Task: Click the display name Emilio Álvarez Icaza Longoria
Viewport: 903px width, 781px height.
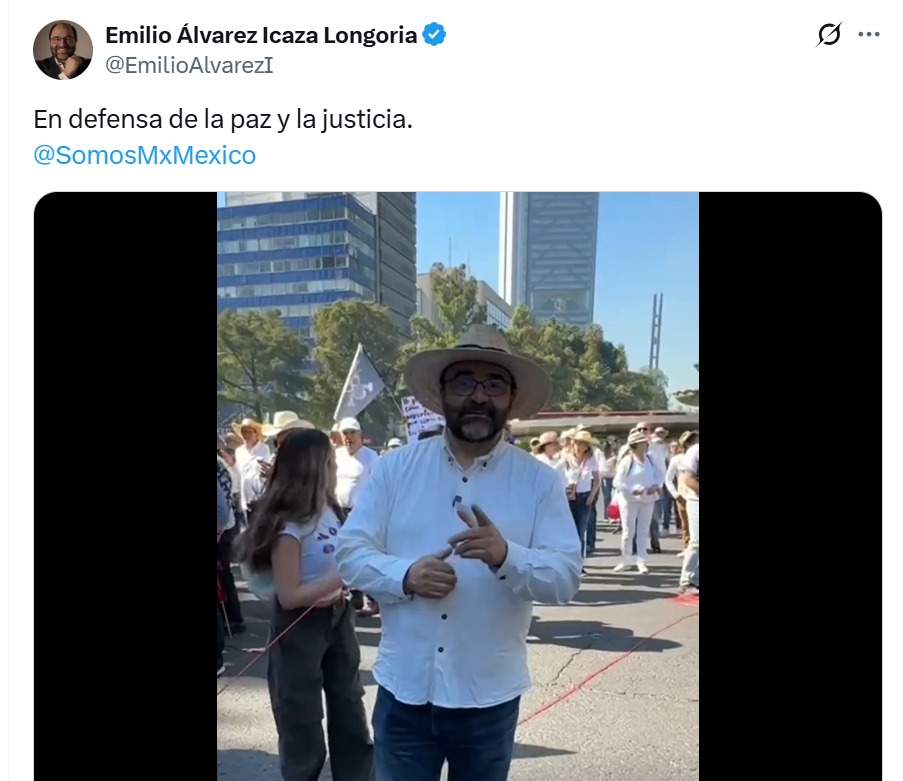Action: point(261,35)
